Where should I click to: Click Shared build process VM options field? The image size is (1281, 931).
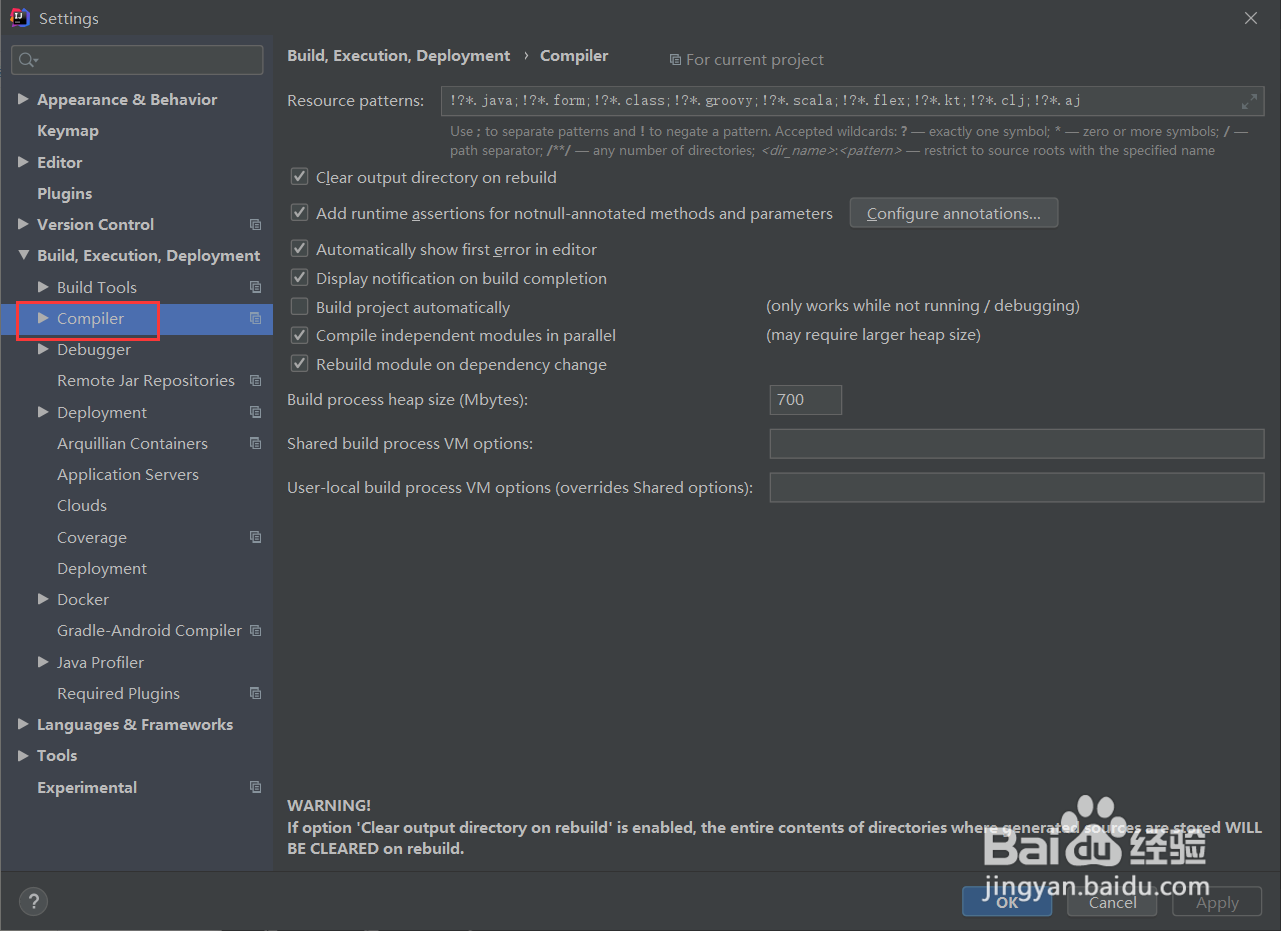tap(1017, 444)
